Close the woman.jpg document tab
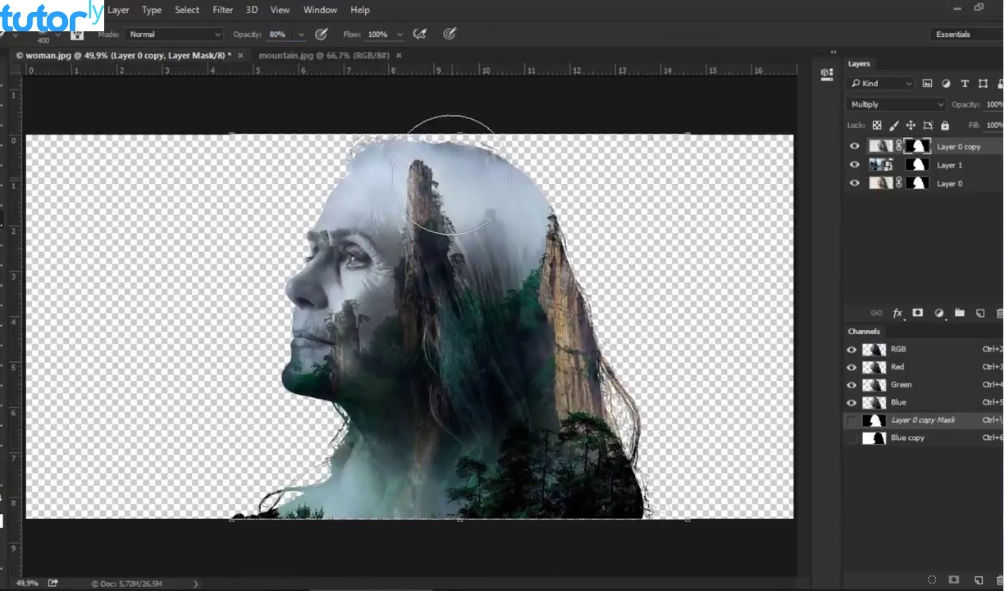 coord(241,56)
